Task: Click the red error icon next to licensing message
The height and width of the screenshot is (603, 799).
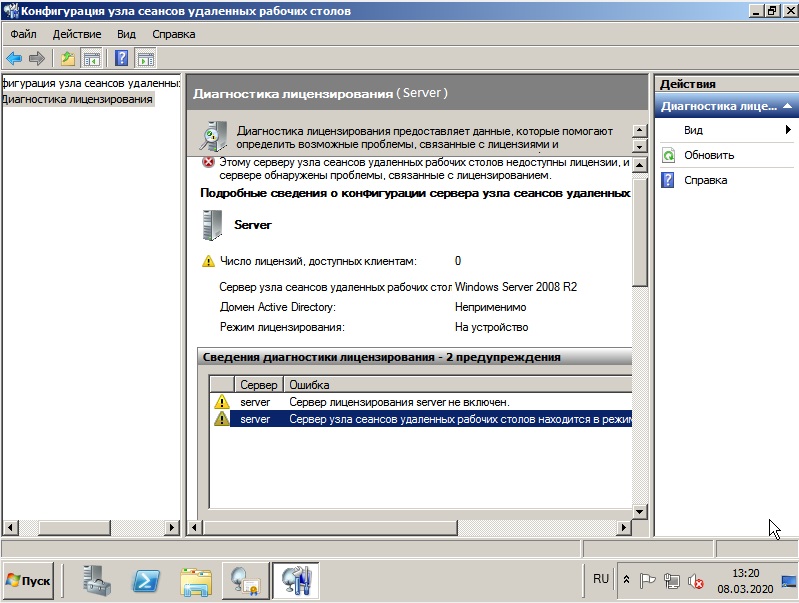Action: click(x=208, y=162)
